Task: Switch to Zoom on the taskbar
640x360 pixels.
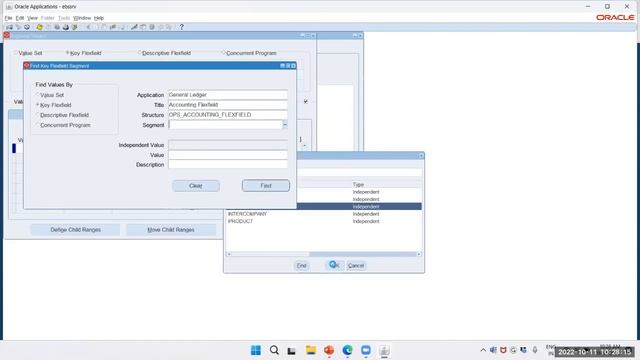Action: click(366, 350)
